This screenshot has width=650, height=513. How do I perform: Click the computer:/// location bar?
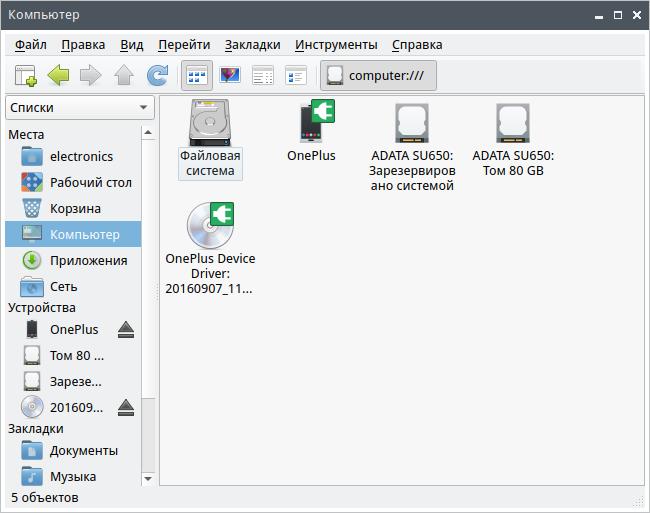(x=378, y=75)
